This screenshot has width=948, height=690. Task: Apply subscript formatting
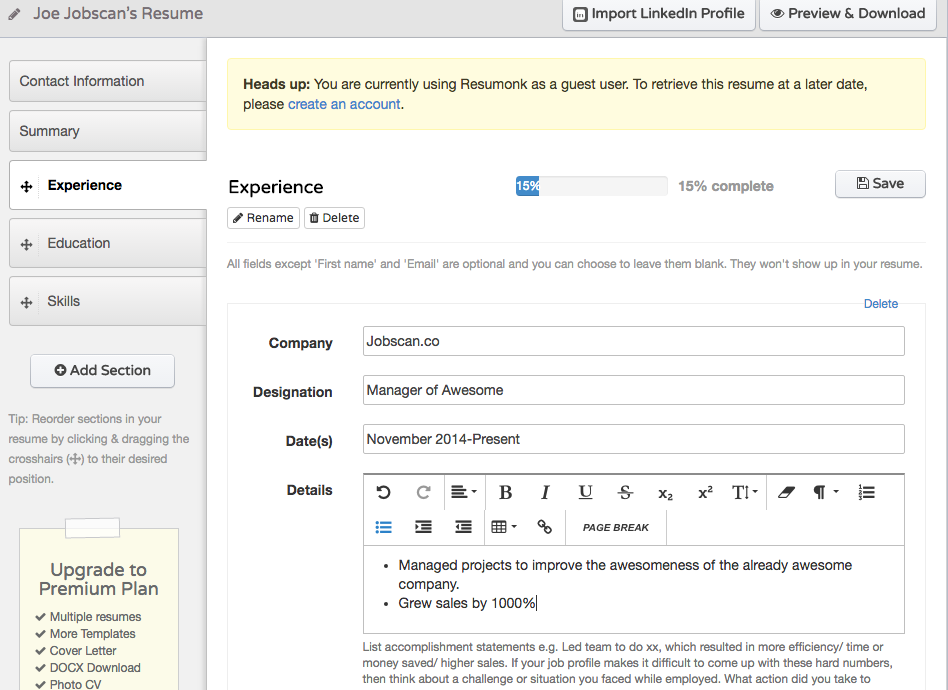665,493
